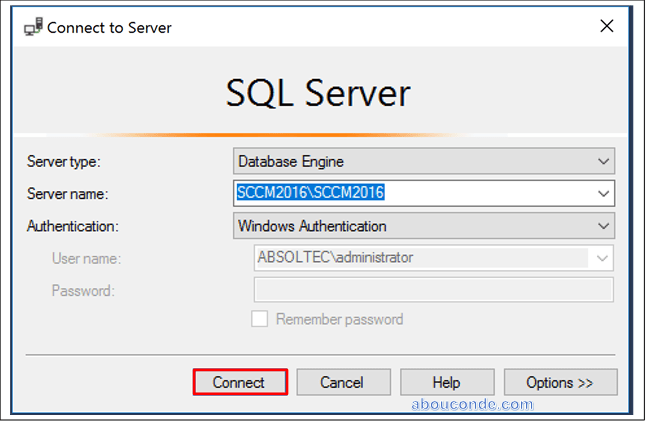The width and height of the screenshot is (646, 433).
Task: Click the SQL Server banner heading
Action: coord(318,94)
